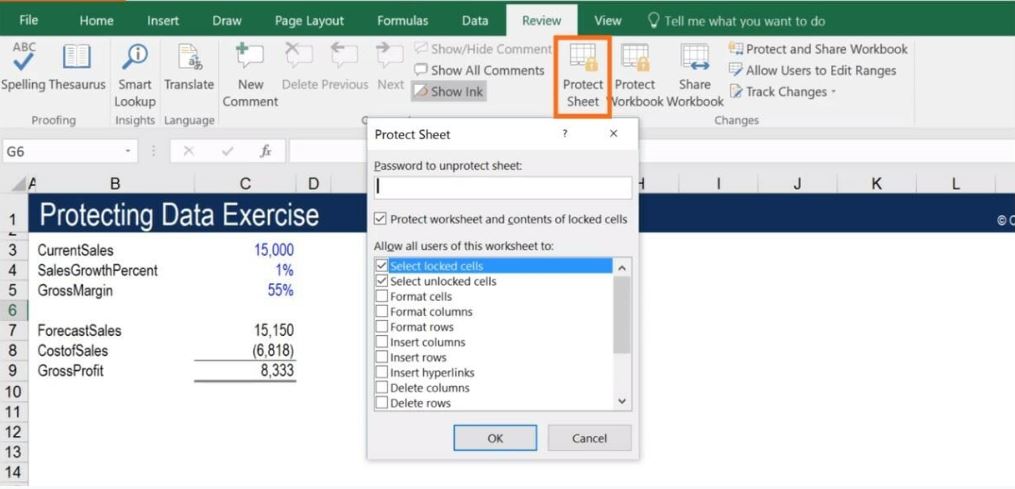Image resolution: width=1015 pixels, height=489 pixels.
Task: Add a New Comment
Action: point(250,75)
